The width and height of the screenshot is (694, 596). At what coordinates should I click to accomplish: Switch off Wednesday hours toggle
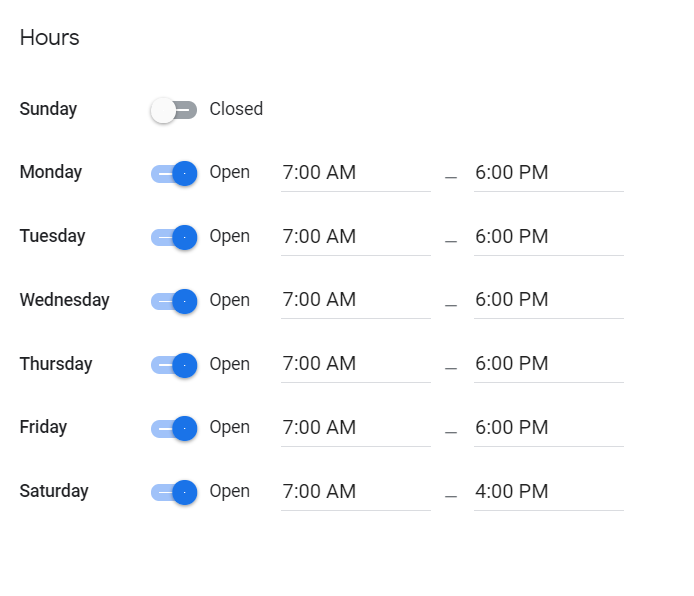point(174,301)
